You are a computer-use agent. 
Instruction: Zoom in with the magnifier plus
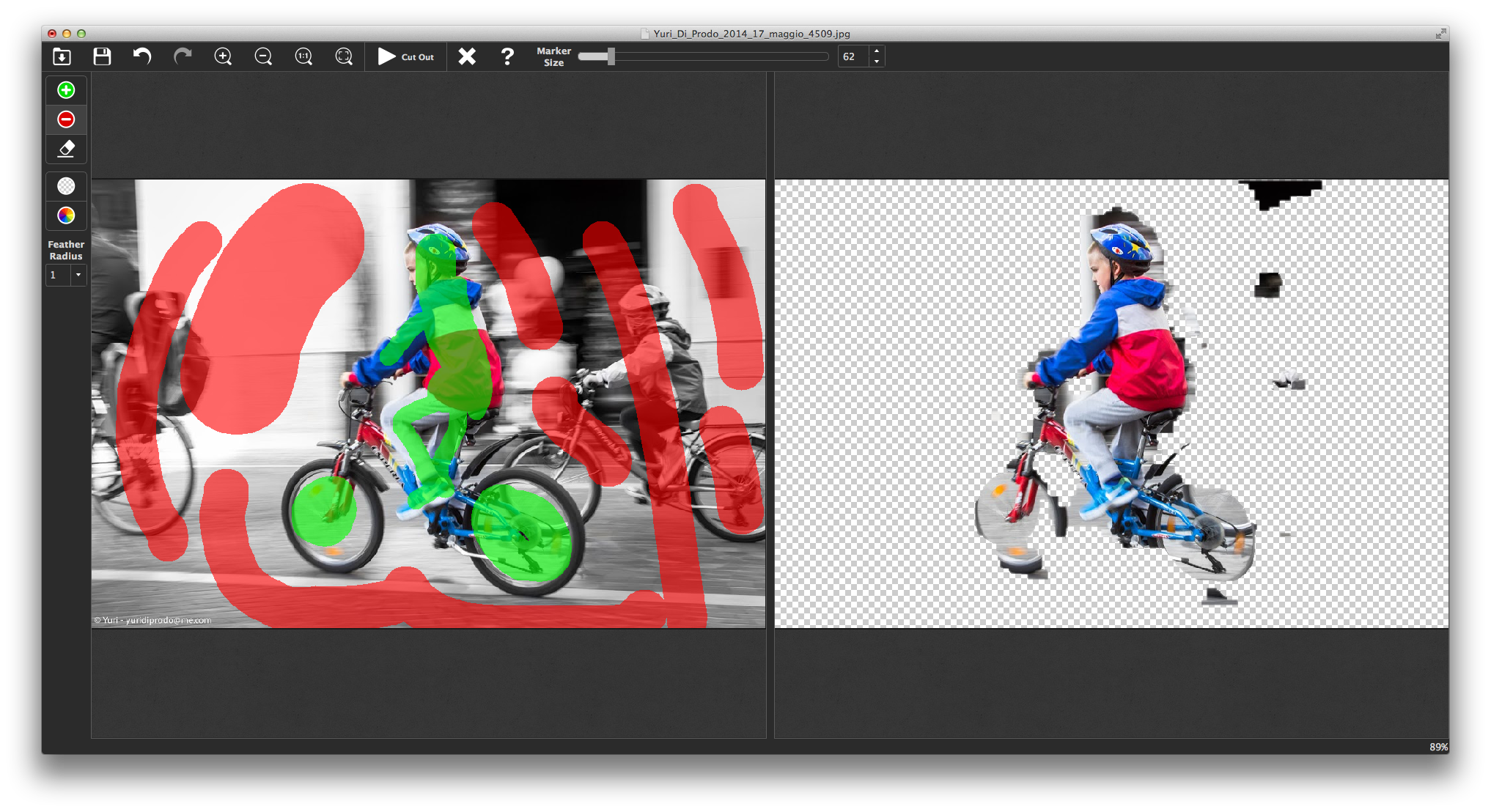point(223,56)
